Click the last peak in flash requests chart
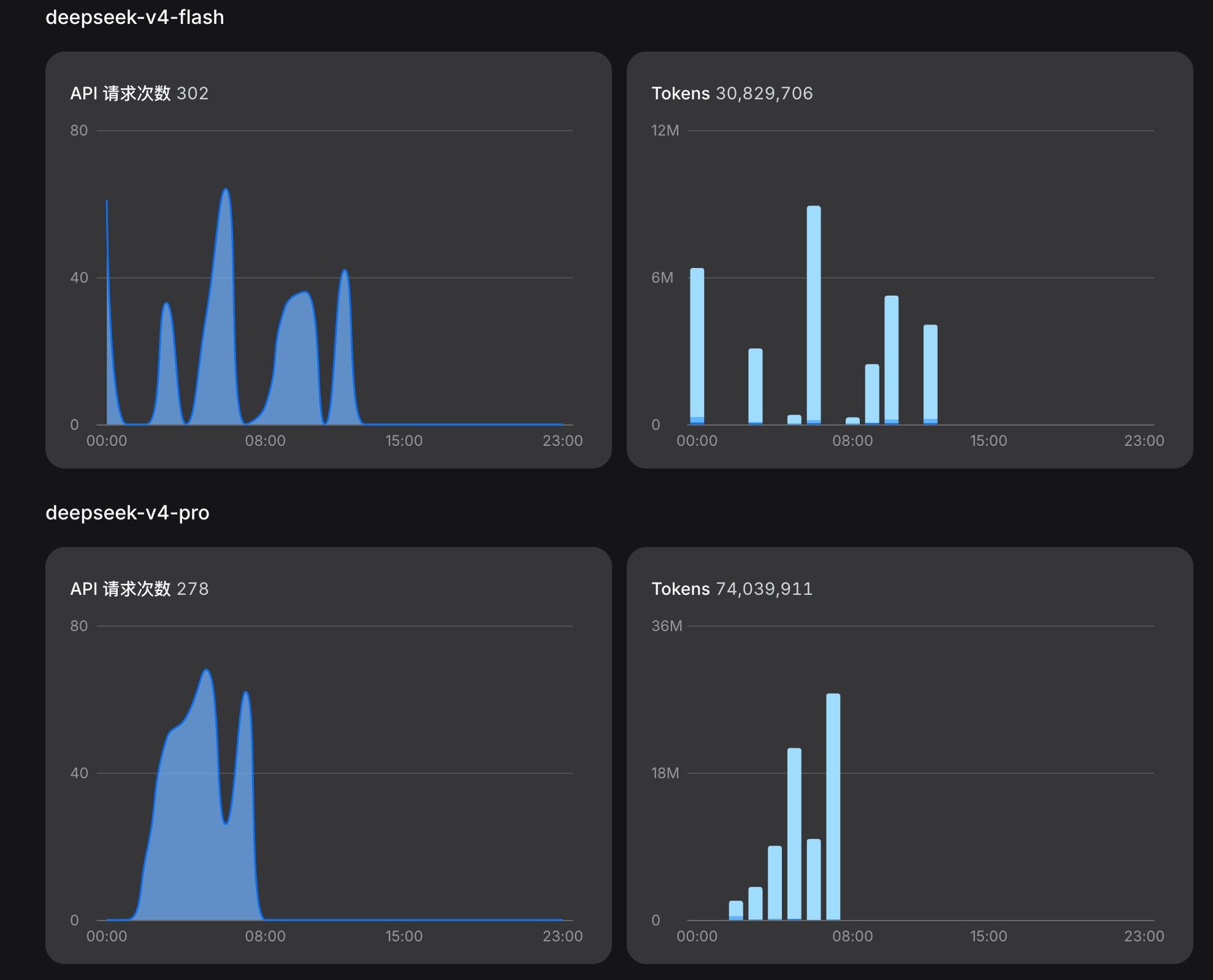 point(345,271)
